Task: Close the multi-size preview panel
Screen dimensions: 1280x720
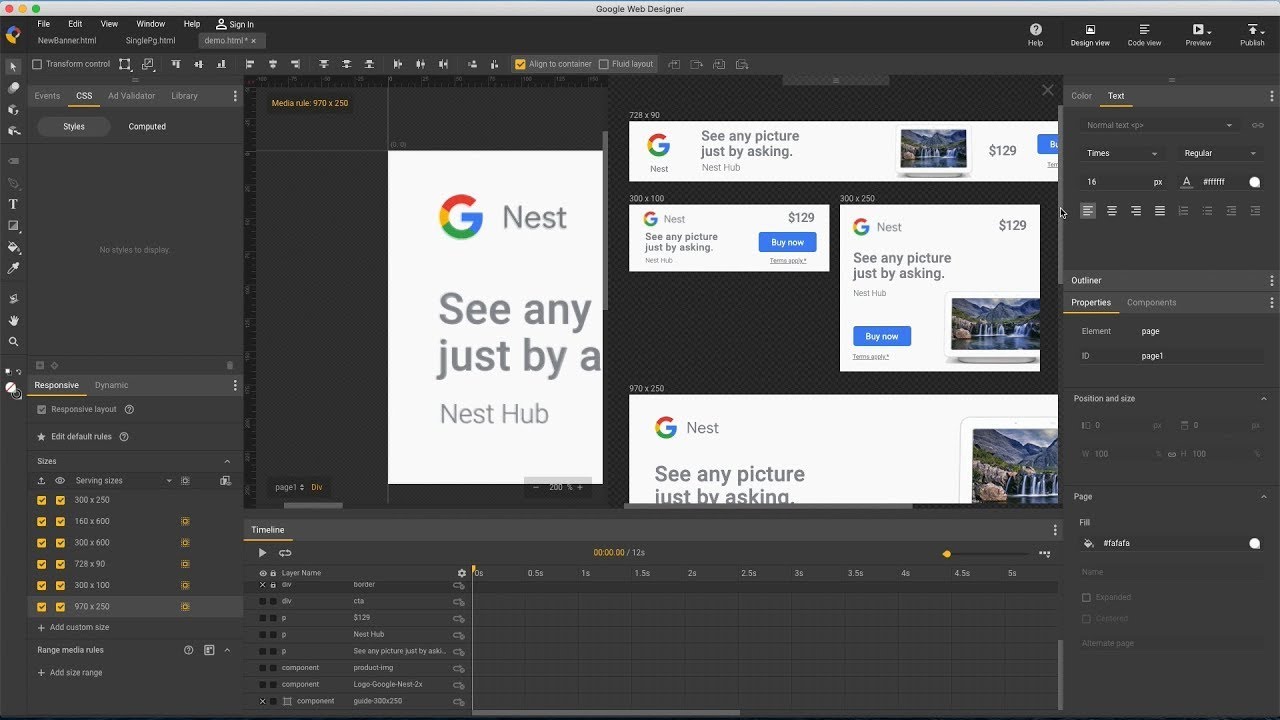Action: 1048,90
